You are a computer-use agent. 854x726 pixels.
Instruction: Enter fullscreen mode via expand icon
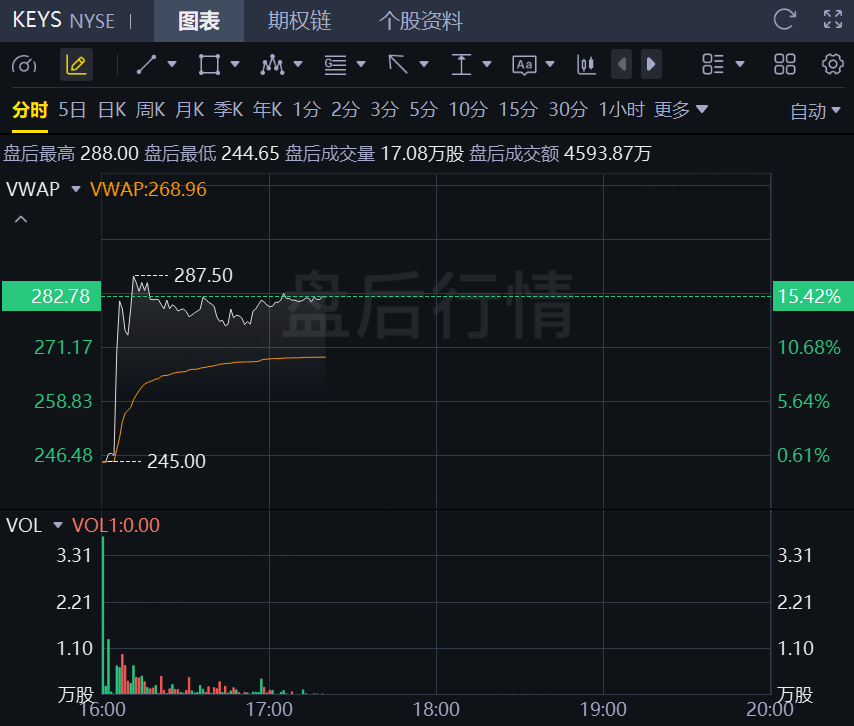[833, 20]
